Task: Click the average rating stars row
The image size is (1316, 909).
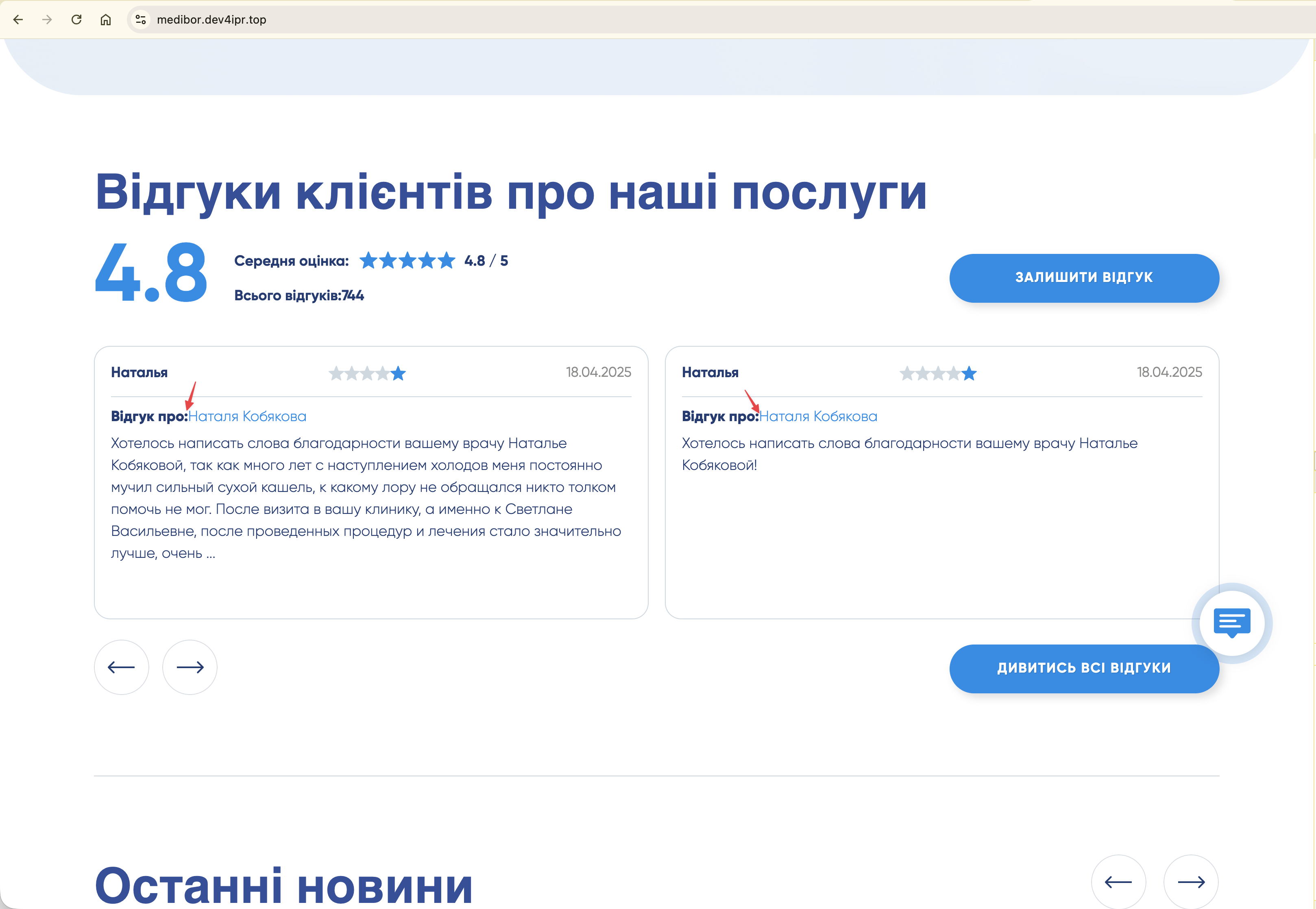Action: [x=407, y=261]
